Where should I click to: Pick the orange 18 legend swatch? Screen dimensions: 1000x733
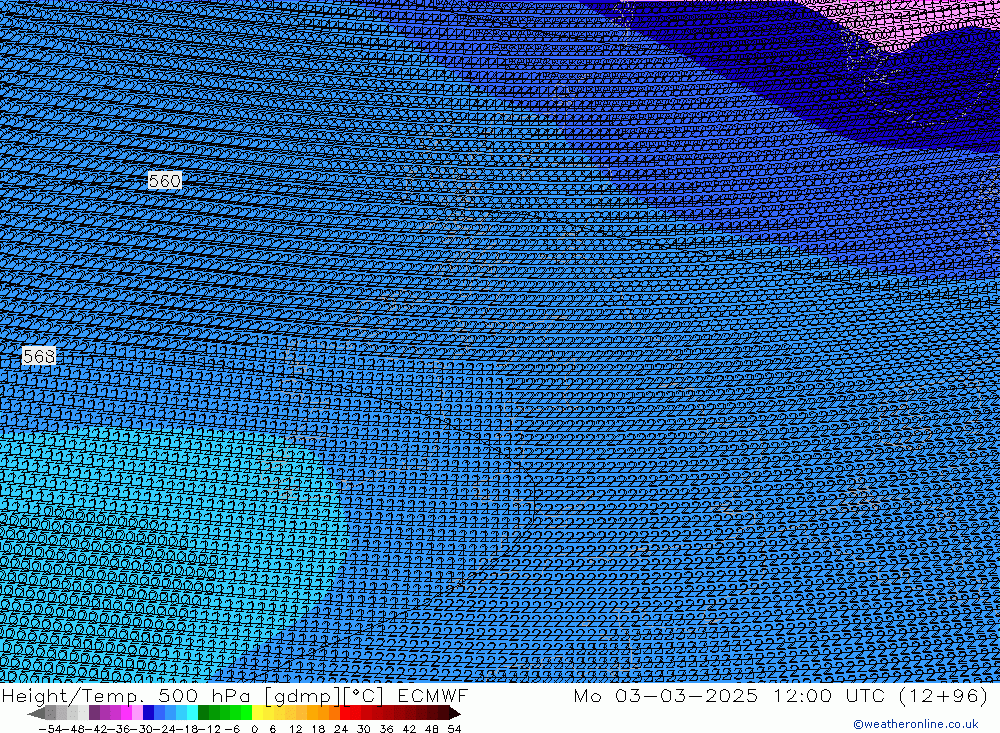click(323, 713)
